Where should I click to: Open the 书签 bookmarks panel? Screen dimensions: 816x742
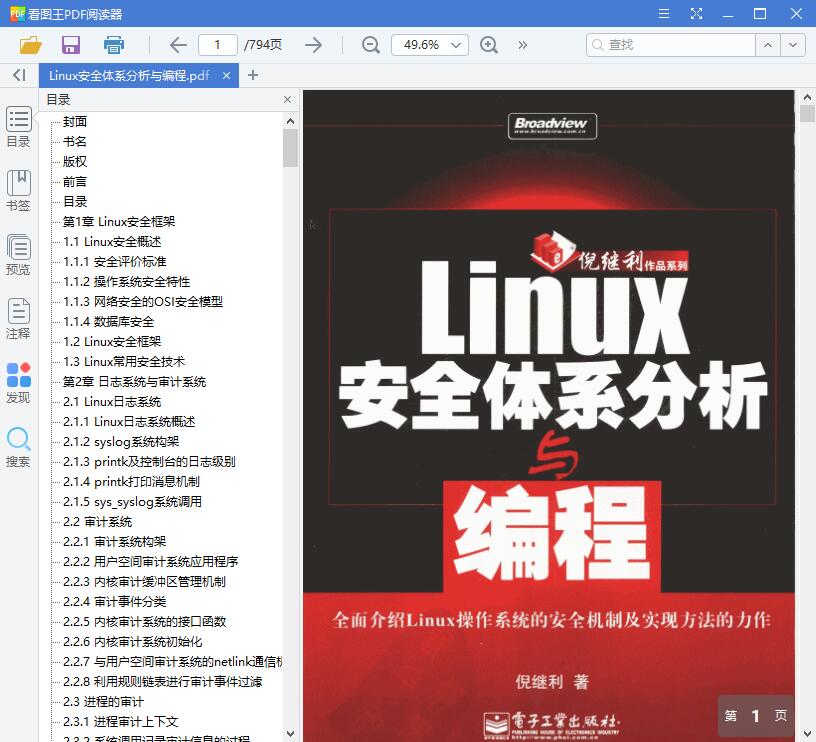[x=19, y=191]
